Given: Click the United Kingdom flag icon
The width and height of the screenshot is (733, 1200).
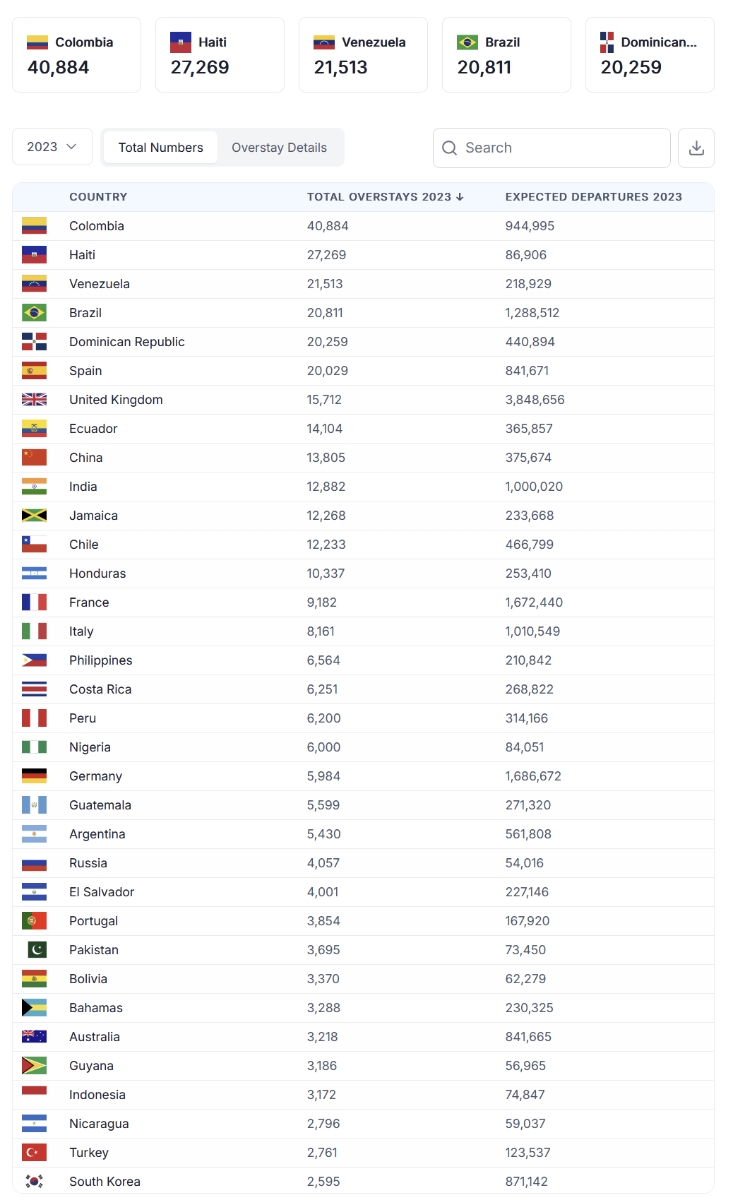Looking at the screenshot, I should coord(34,400).
